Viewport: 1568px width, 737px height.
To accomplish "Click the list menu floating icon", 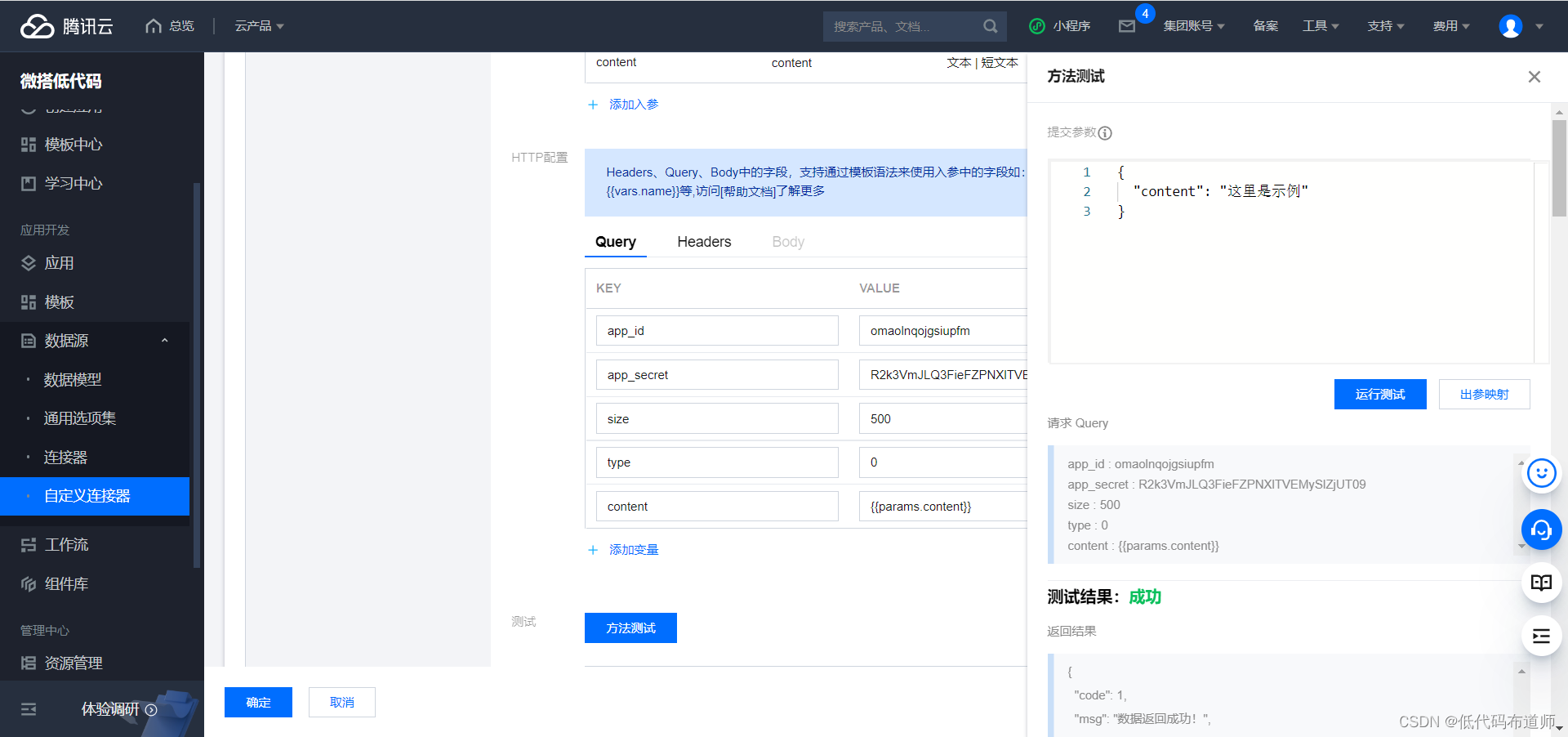I will (1541, 636).
